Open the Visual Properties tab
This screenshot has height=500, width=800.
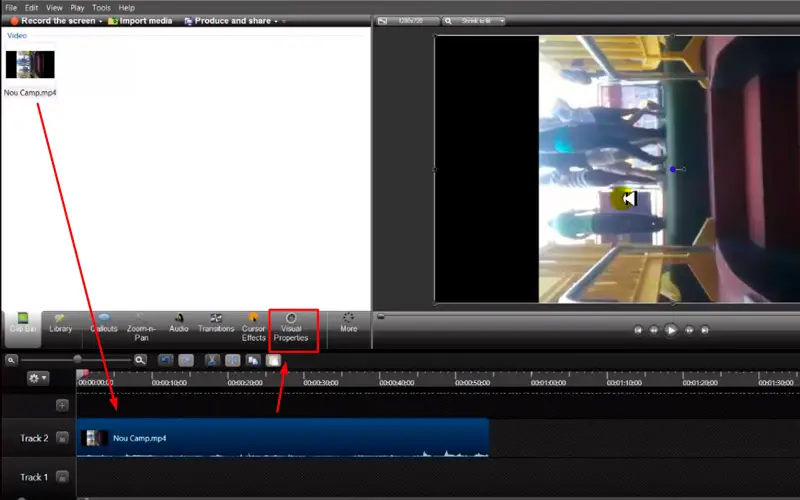tap(291, 328)
